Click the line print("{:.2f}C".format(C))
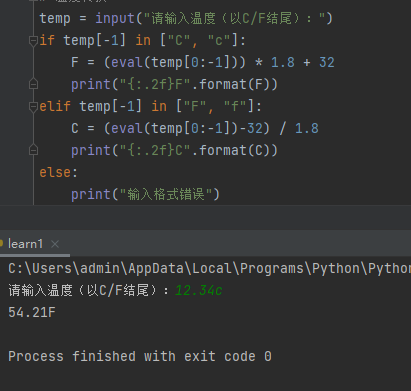The height and width of the screenshot is (391, 411). pyautogui.click(x=174, y=150)
